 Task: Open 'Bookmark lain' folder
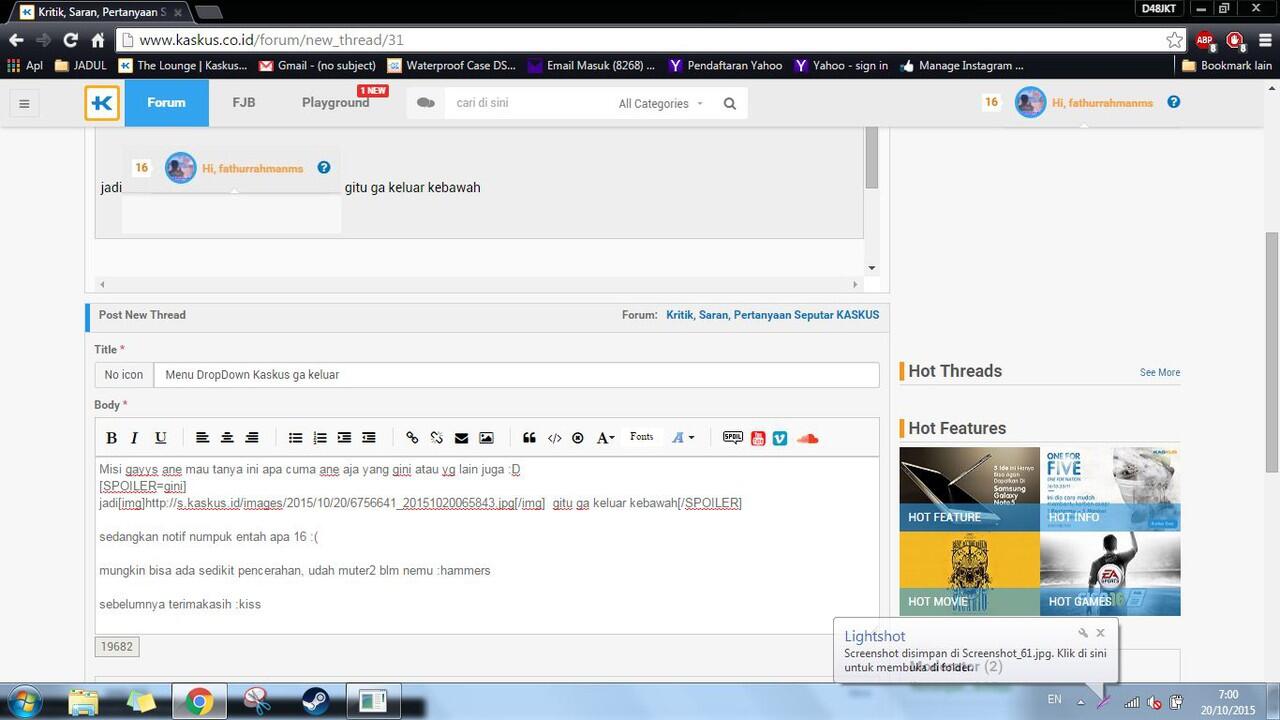(1227, 66)
